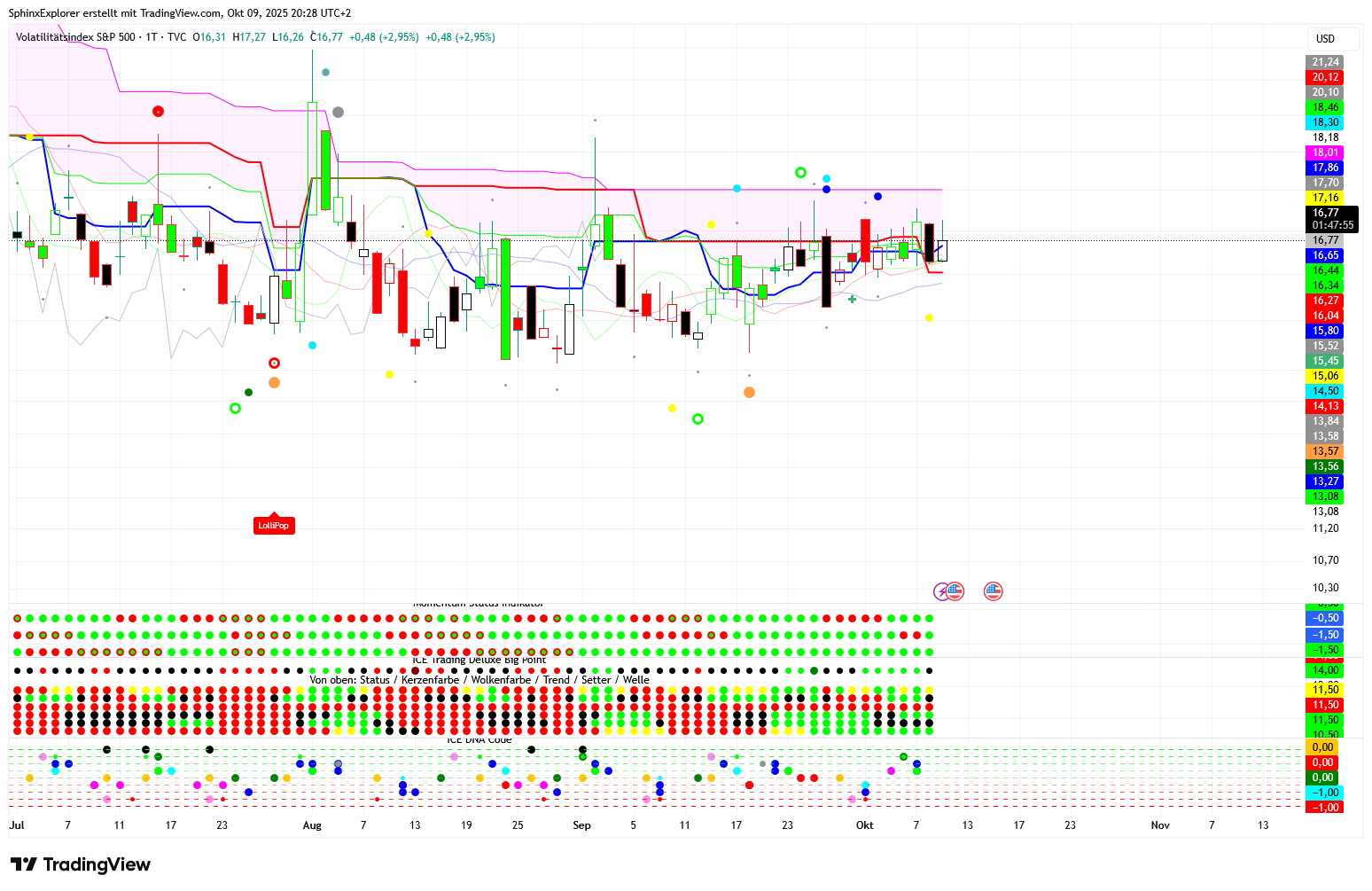Click the TradingView logo
1372x891 pixels.
[80, 864]
